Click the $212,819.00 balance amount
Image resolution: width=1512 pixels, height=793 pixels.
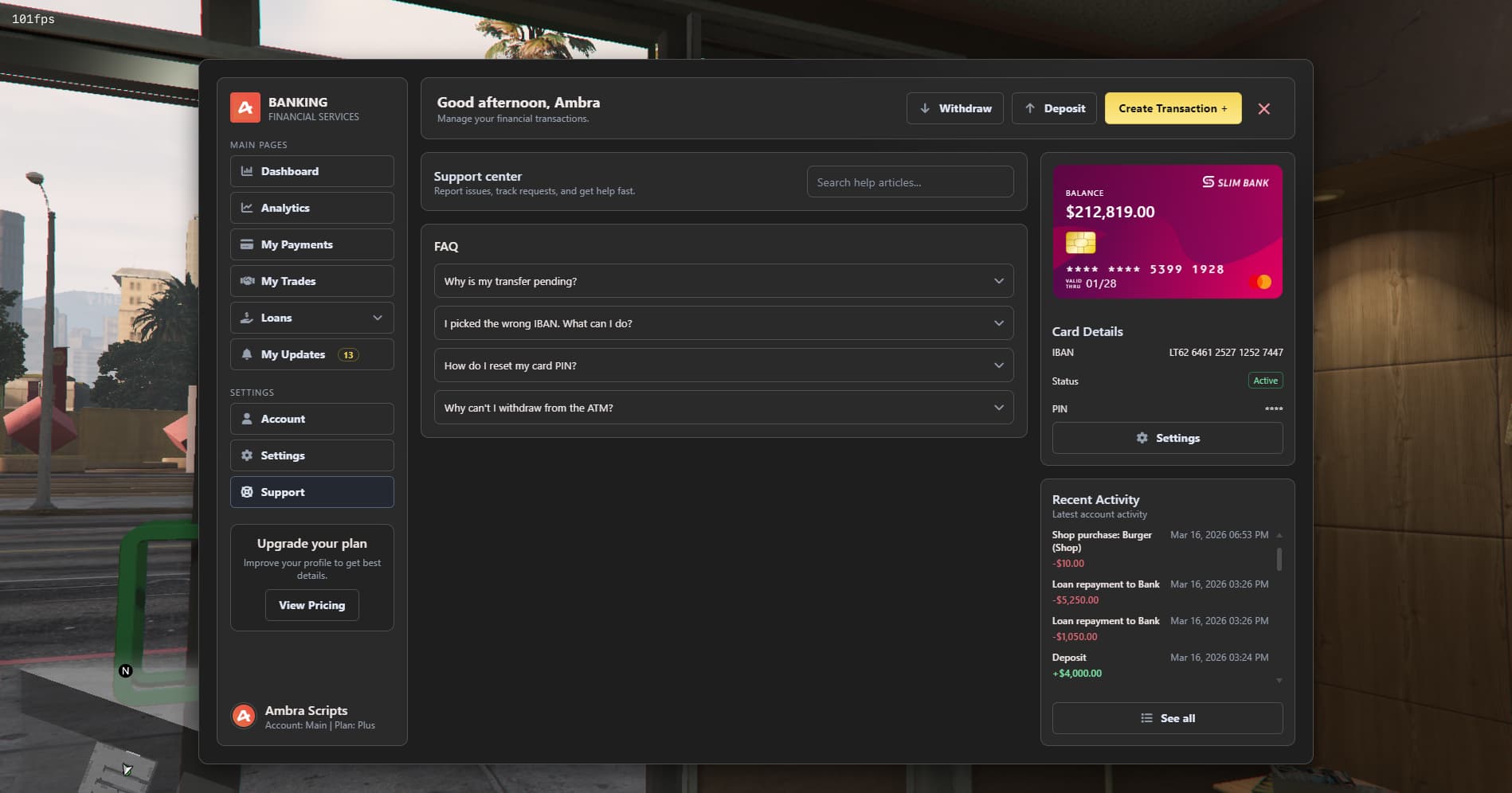tap(1110, 212)
